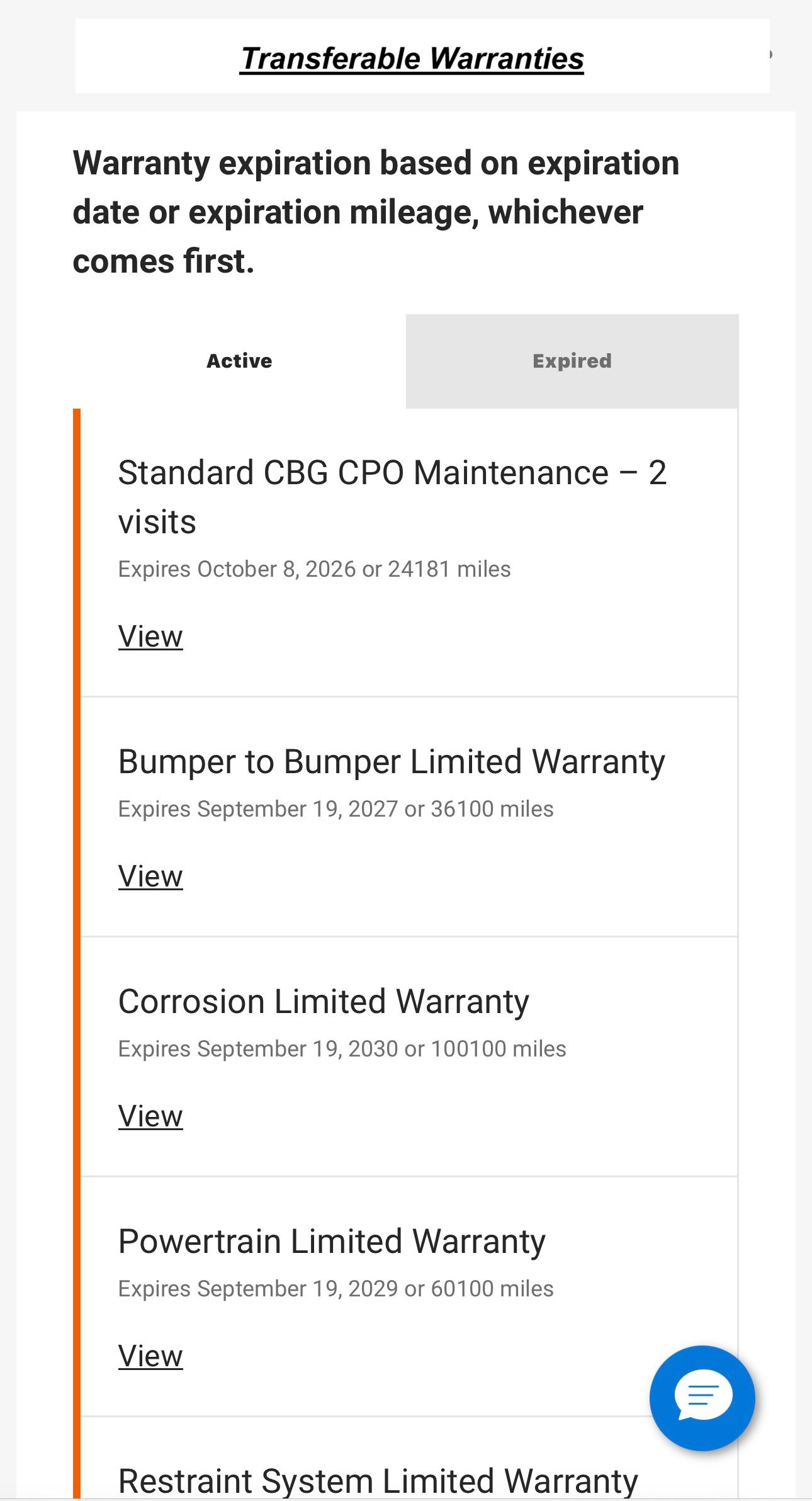Click expiry text October 8, 2026
The height and width of the screenshot is (1501, 812).
(x=277, y=569)
